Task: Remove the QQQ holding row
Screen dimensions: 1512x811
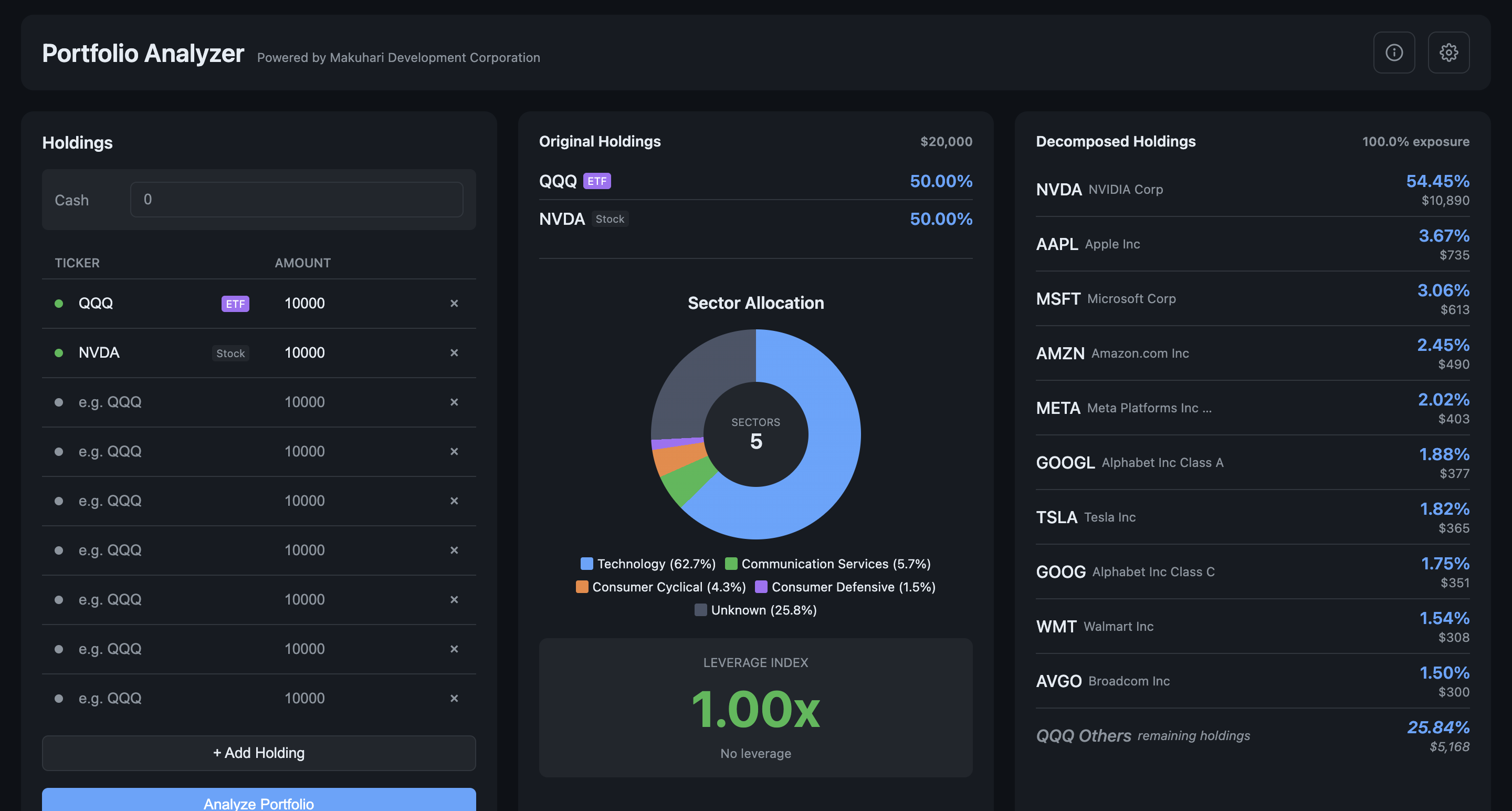Action: tap(454, 304)
